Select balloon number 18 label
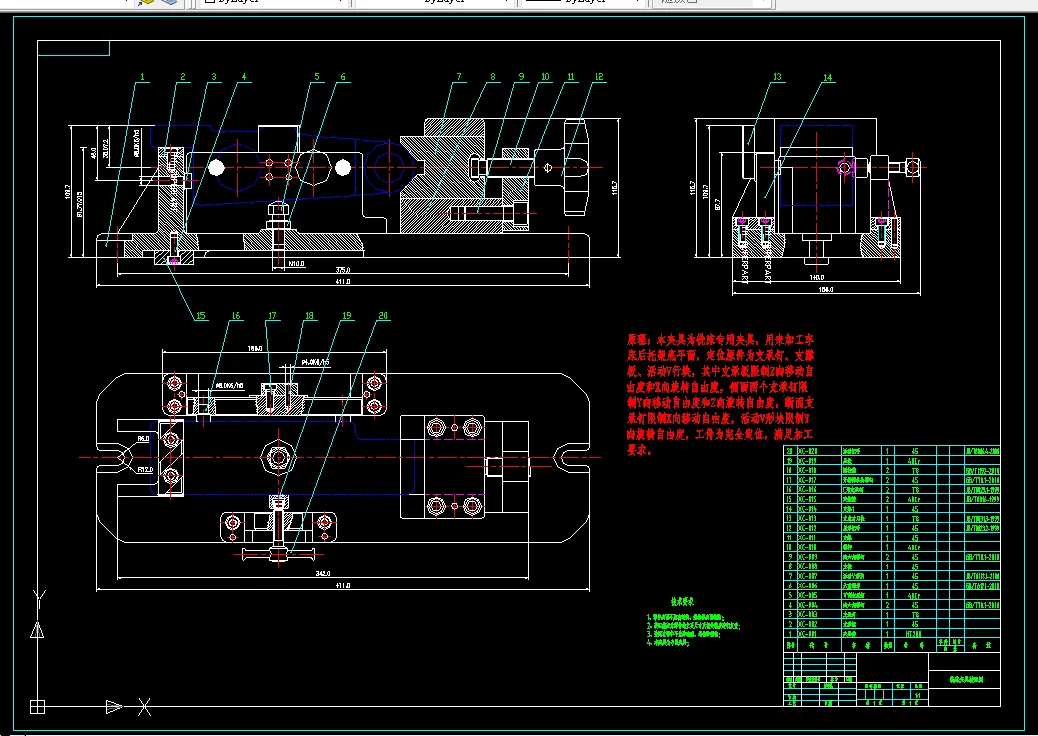The width and height of the screenshot is (1038, 736). 309,316
